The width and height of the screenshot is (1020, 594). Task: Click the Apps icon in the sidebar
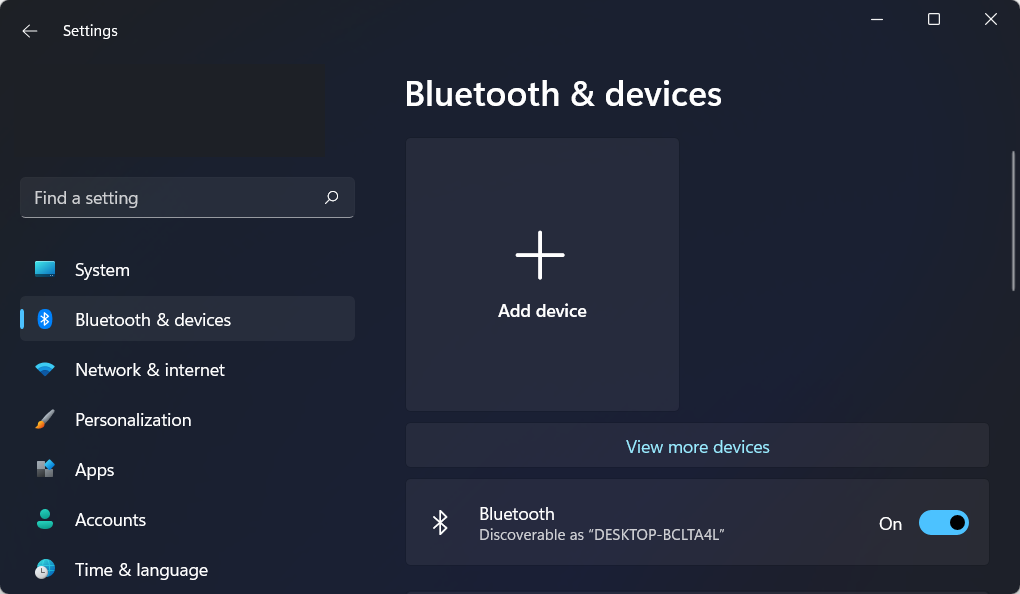coord(45,469)
